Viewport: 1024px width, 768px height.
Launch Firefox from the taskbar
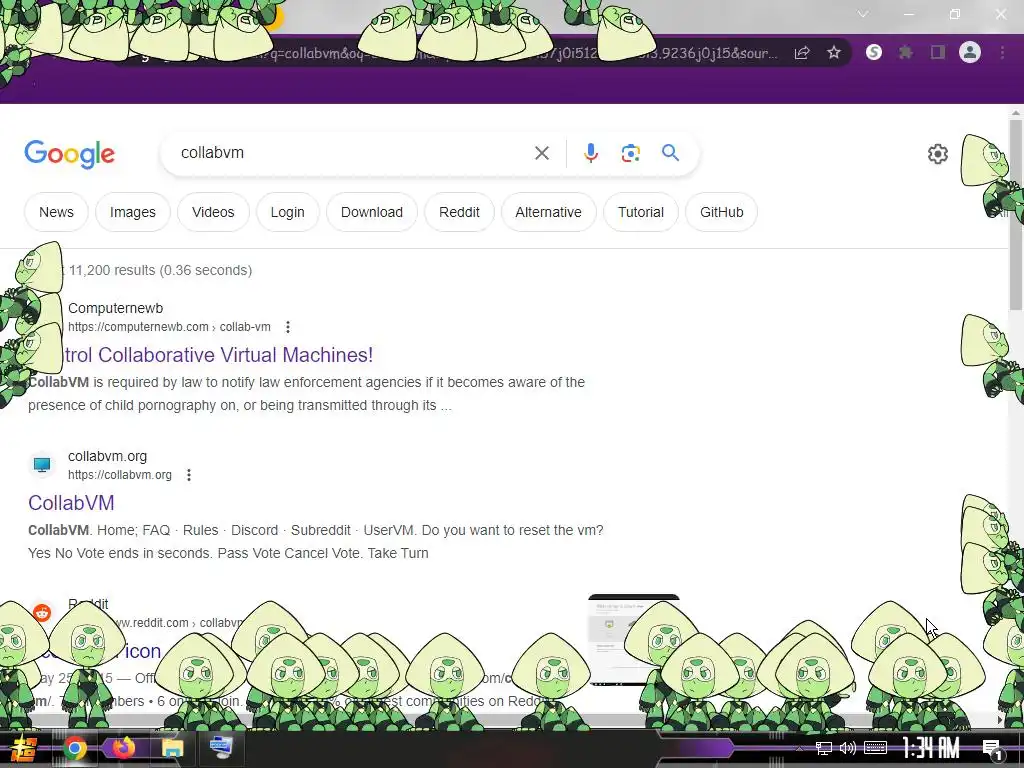click(x=123, y=748)
